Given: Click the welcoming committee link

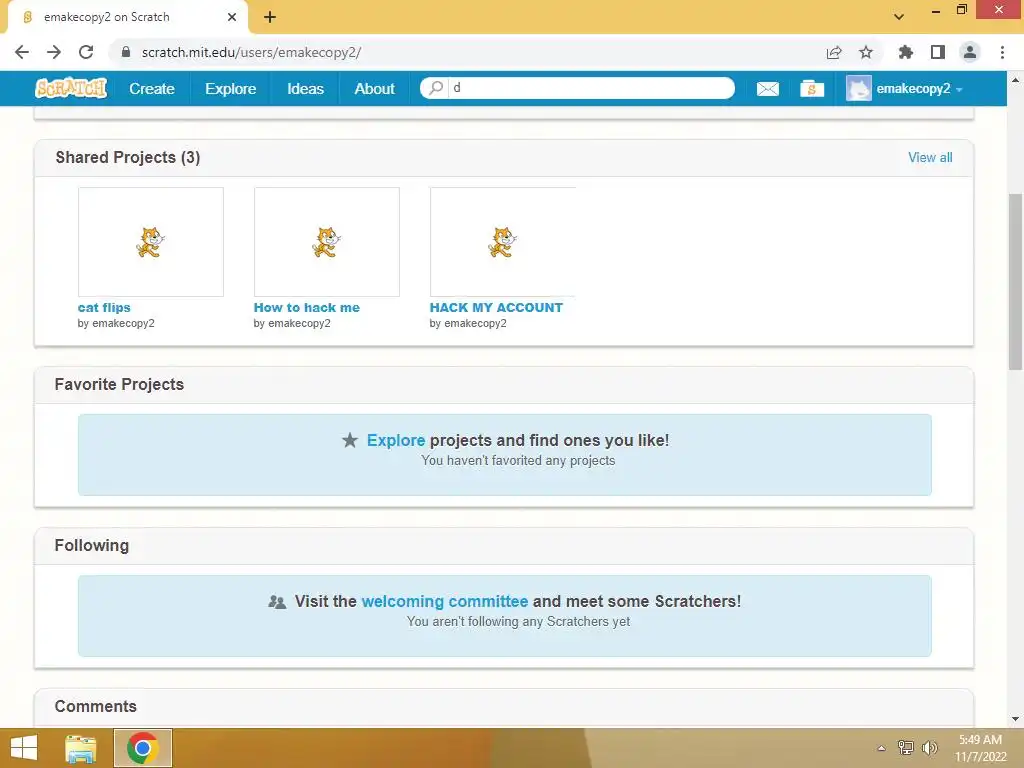Looking at the screenshot, I should point(445,601).
